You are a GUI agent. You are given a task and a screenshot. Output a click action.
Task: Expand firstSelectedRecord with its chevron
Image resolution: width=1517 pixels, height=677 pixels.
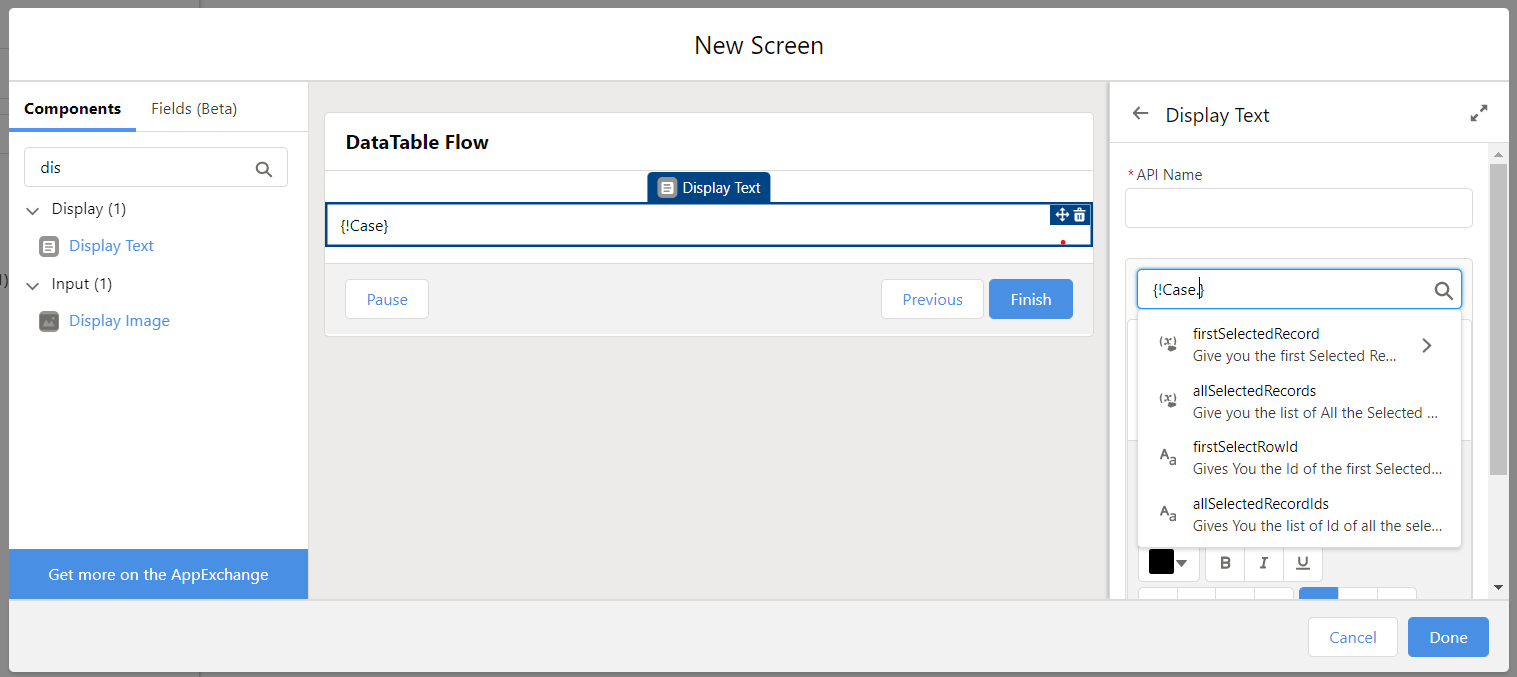pyautogui.click(x=1427, y=344)
